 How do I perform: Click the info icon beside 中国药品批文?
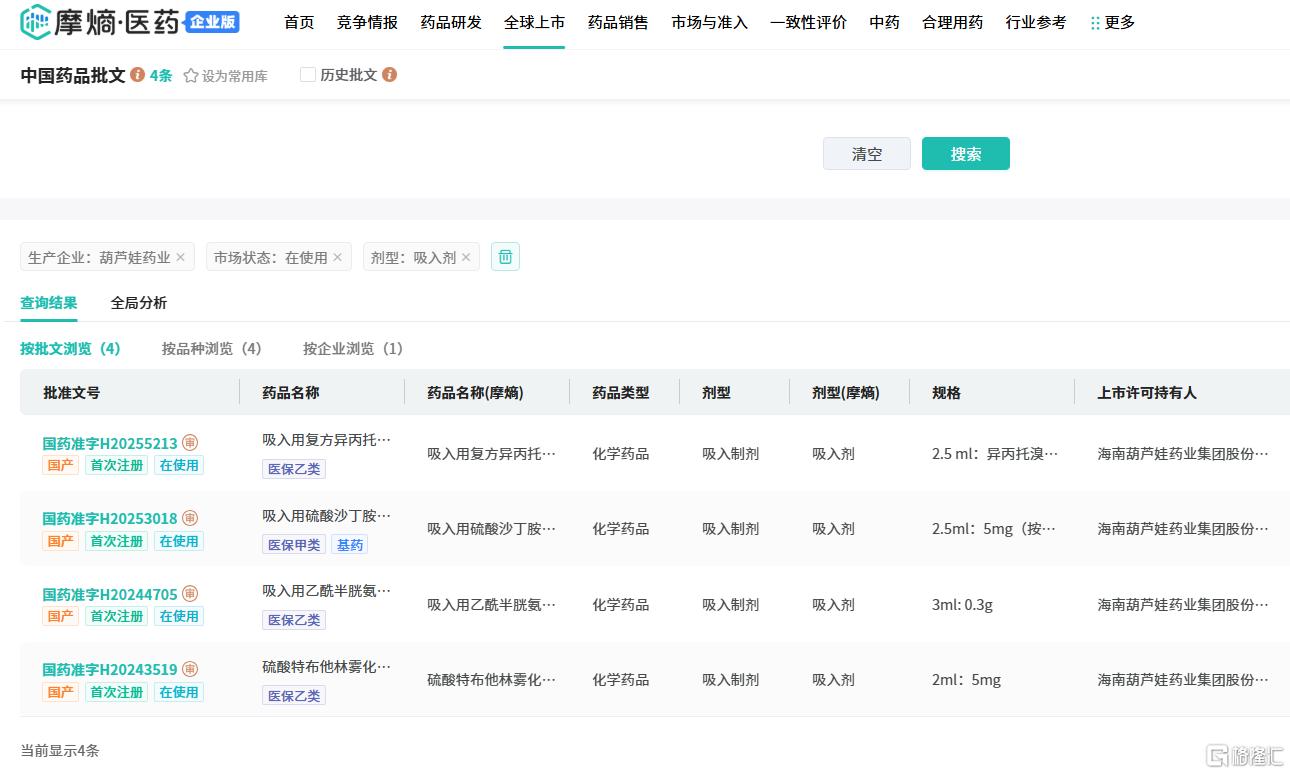(138, 75)
